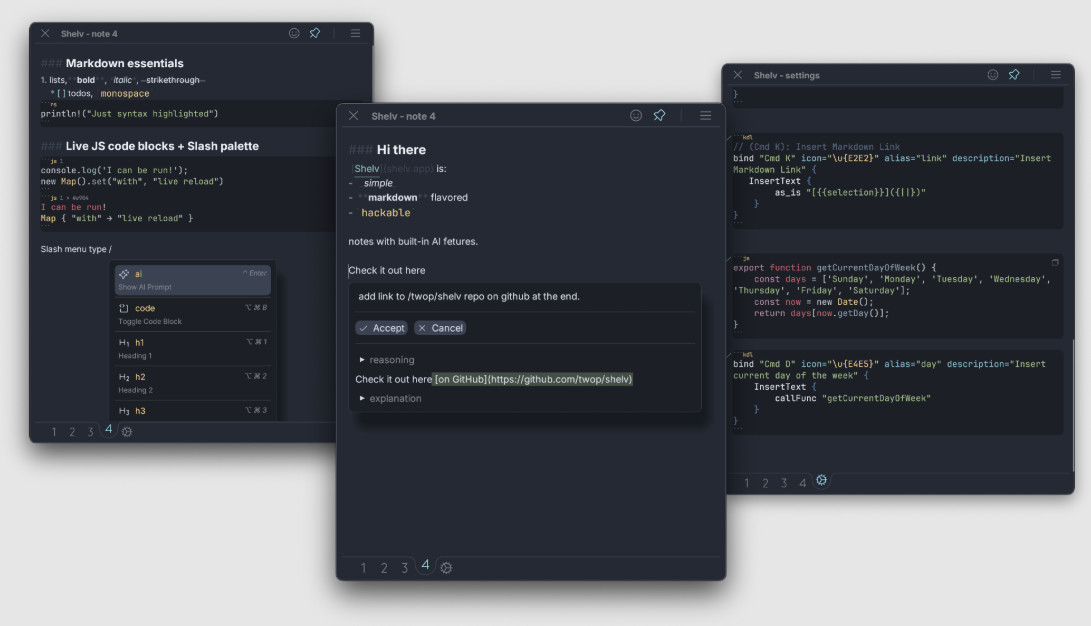
Task: Accept the AI suggestion
Action: [381, 328]
